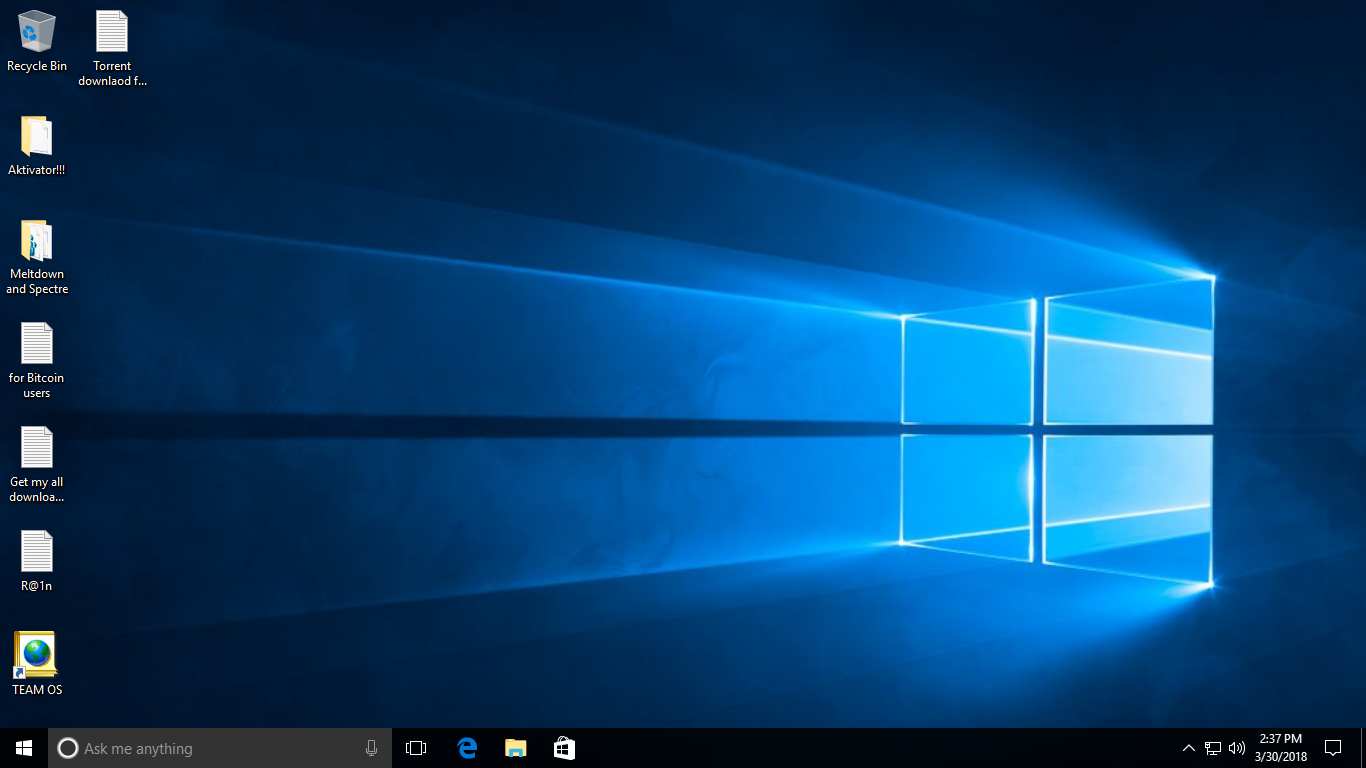Open File Explorer from the taskbar
This screenshot has width=1366, height=768.
[516, 748]
